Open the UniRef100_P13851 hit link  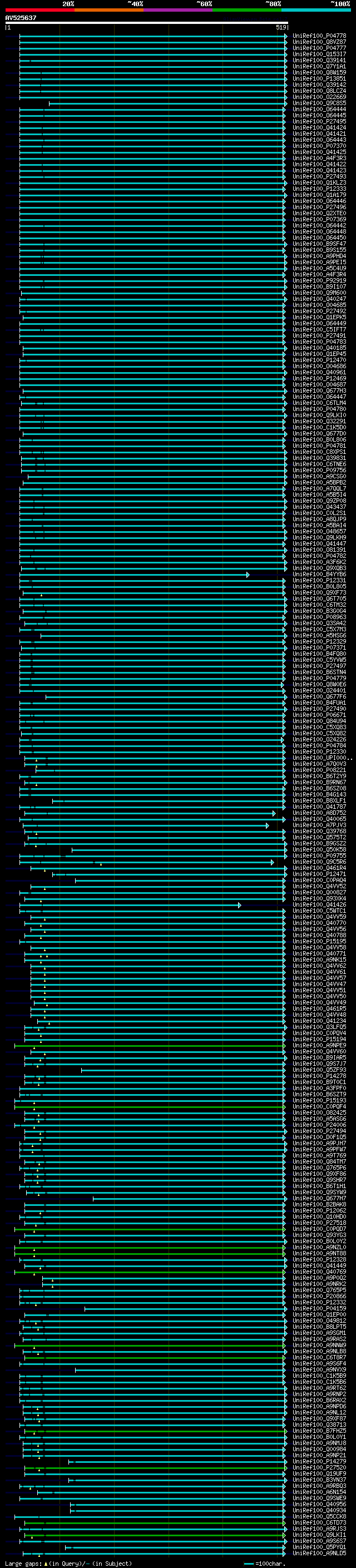[x=319, y=78]
